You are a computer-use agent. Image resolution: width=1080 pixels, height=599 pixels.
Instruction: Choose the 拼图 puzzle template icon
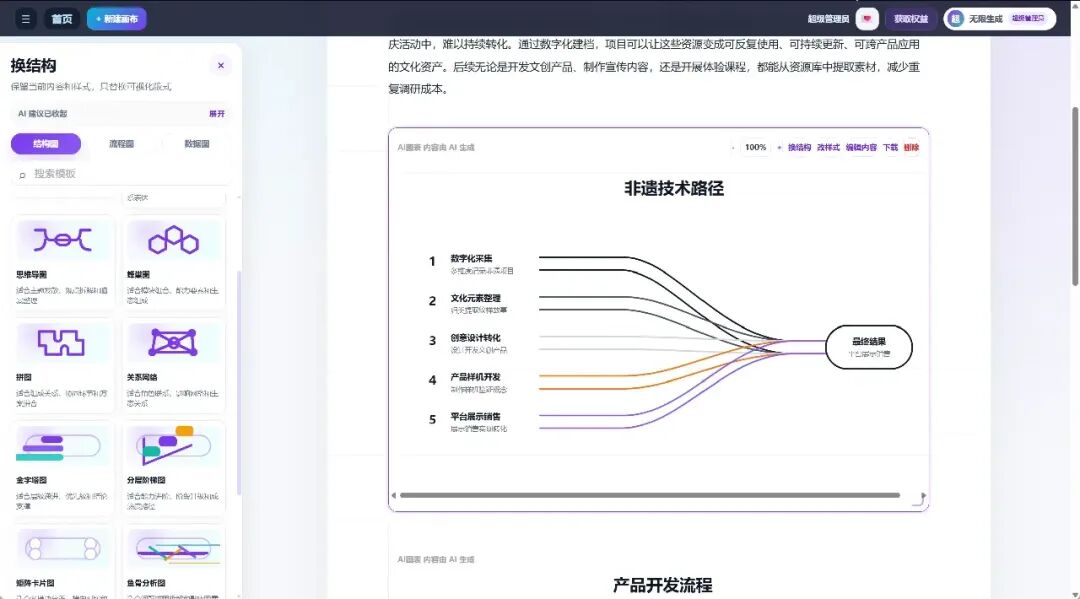click(63, 342)
